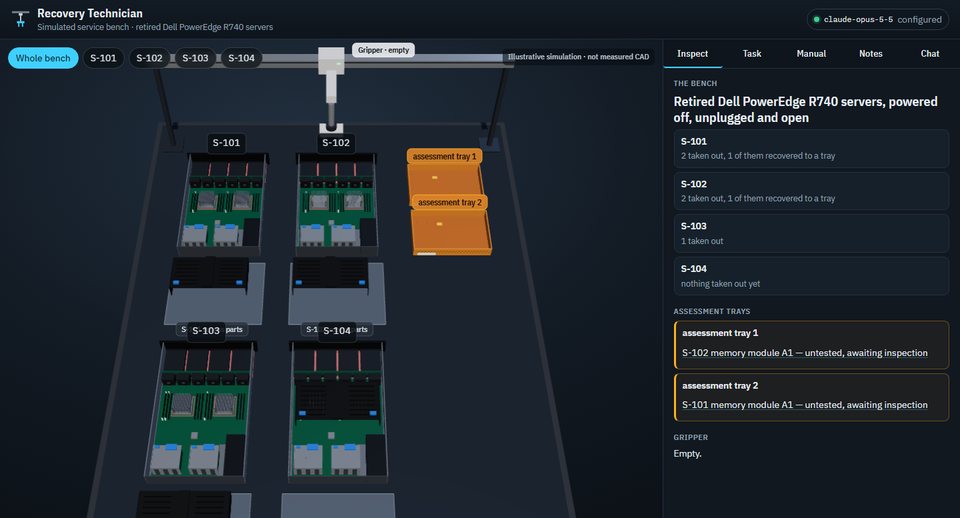The image size is (960, 518).
Task: Click the claude-opus-5-5 configured status badge
Action: 877,20
